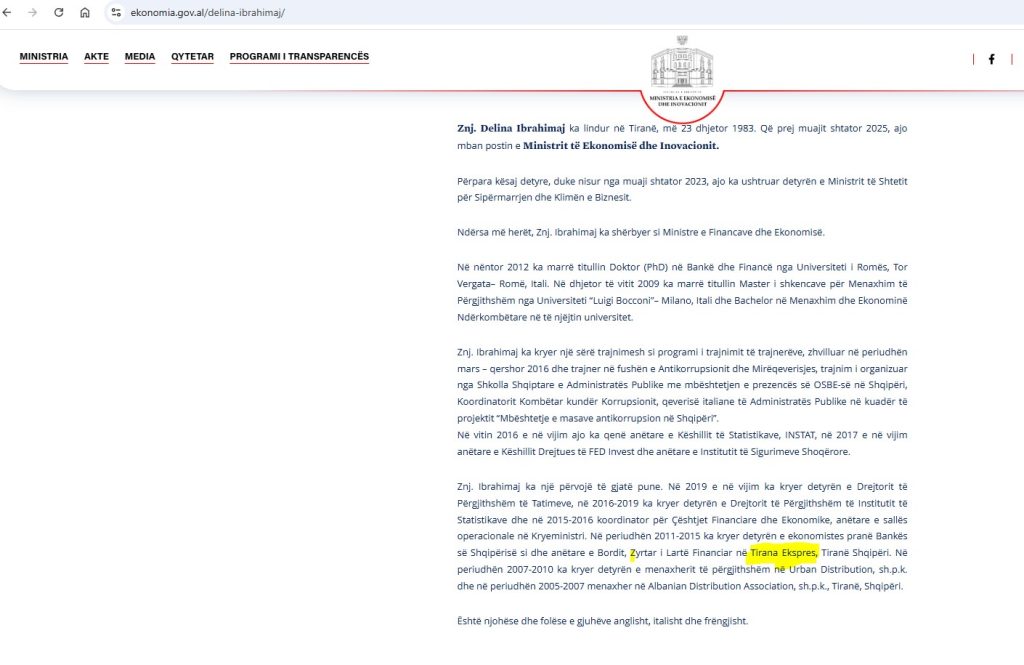This screenshot has height=665, width=1024.
Task: Open PROGRAMI I TRANSPARENCËS menu
Action: point(299,57)
